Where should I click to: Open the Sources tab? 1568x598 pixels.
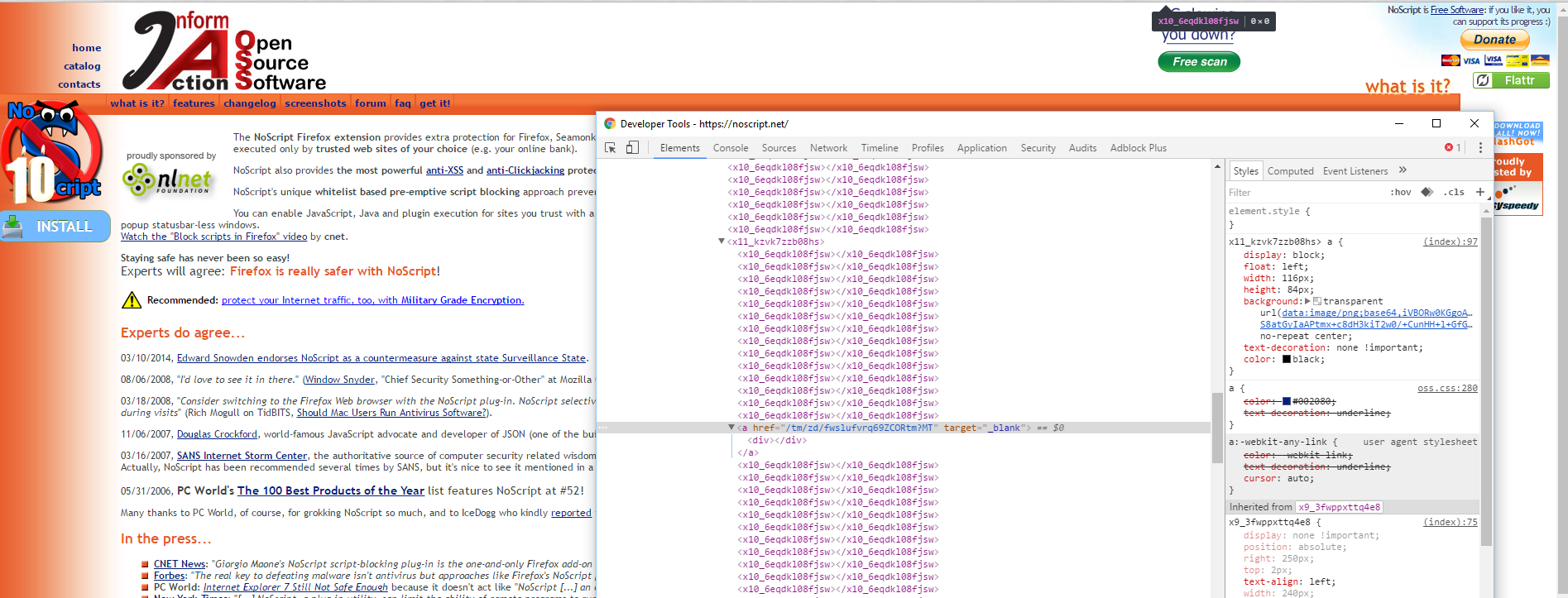779,148
